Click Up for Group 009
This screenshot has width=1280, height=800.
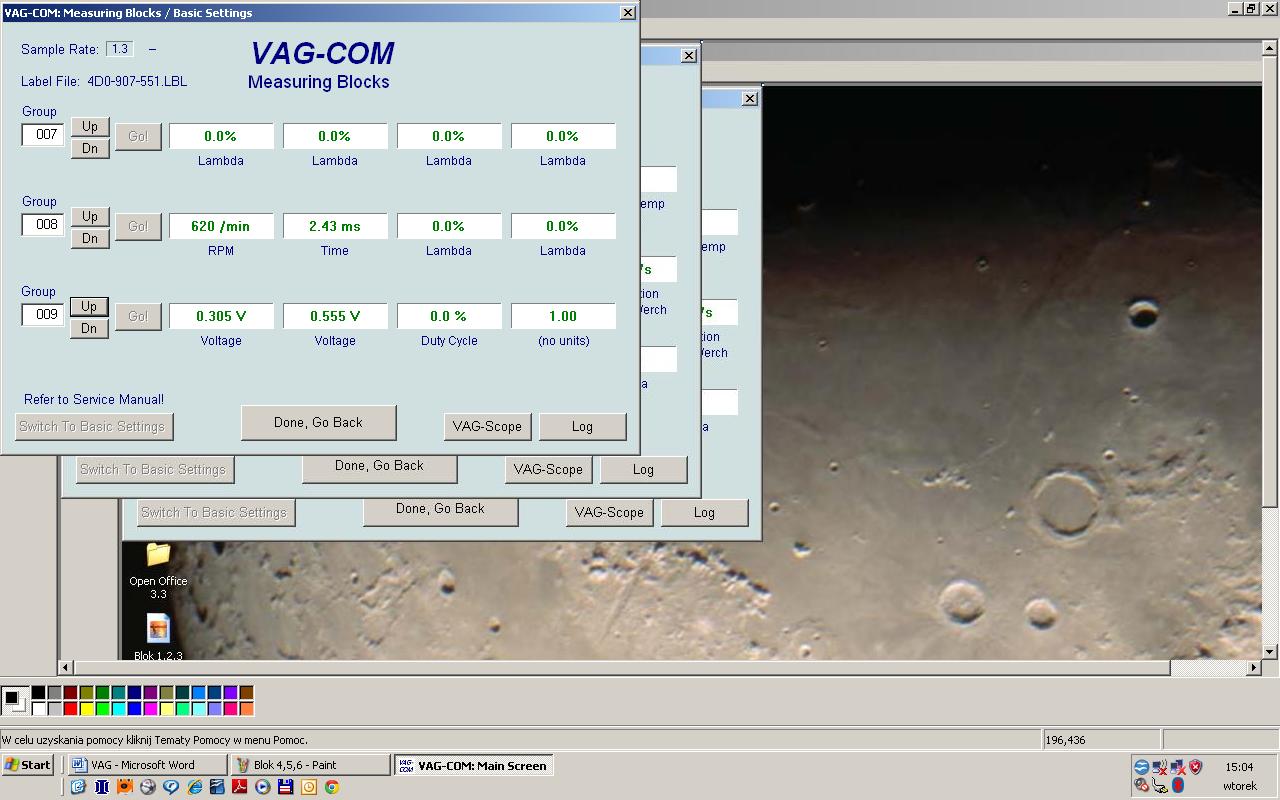tap(90, 307)
